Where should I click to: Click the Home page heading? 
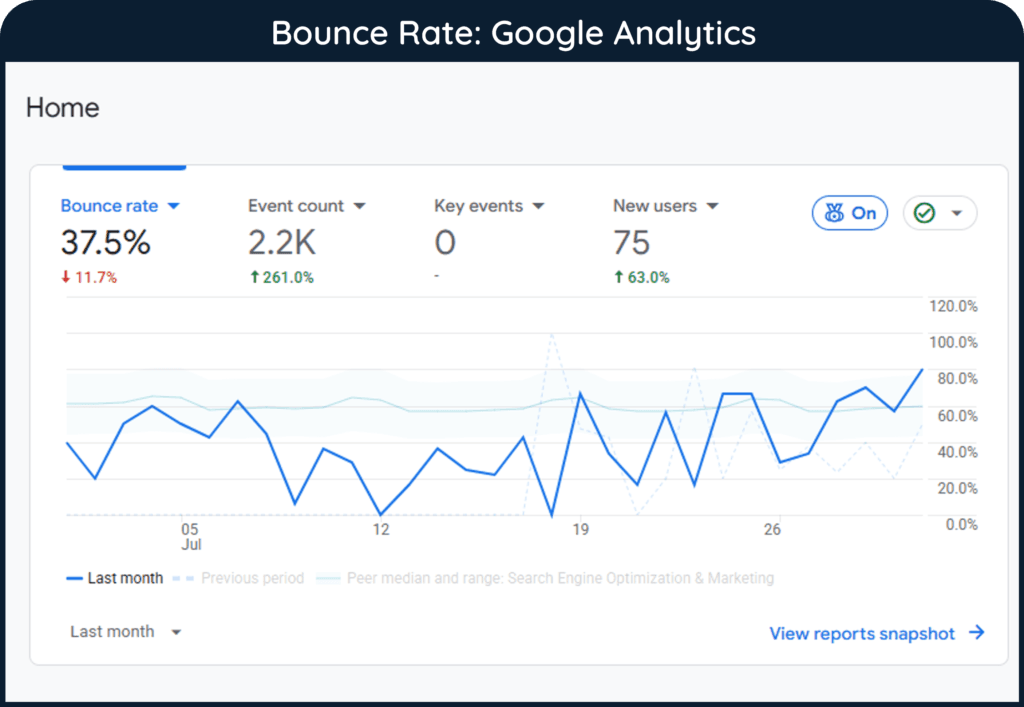click(63, 108)
